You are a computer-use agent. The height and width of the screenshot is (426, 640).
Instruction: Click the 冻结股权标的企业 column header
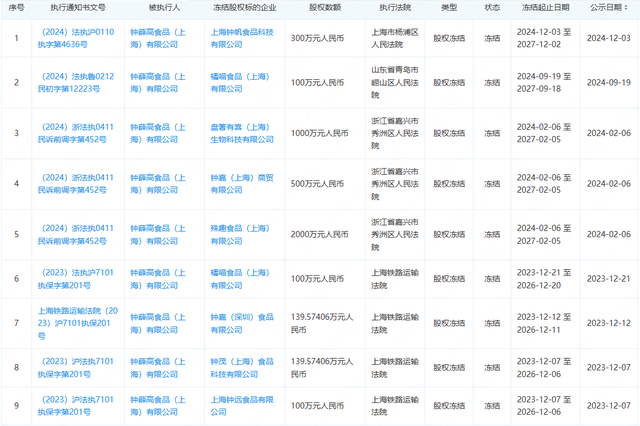pyautogui.click(x=244, y=7)
